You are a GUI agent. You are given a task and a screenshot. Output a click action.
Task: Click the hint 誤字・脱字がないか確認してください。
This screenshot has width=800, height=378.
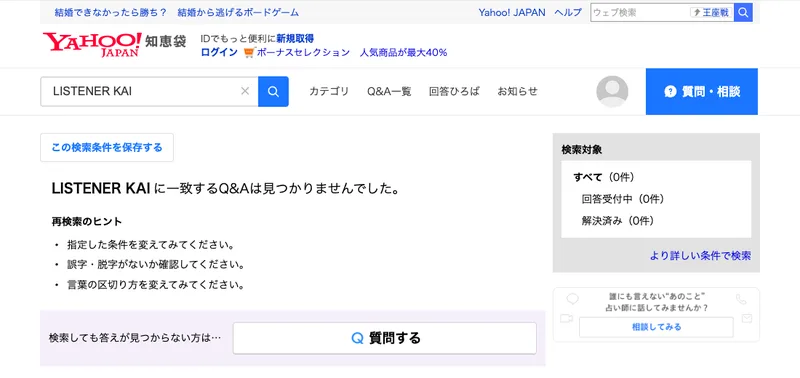156,265
